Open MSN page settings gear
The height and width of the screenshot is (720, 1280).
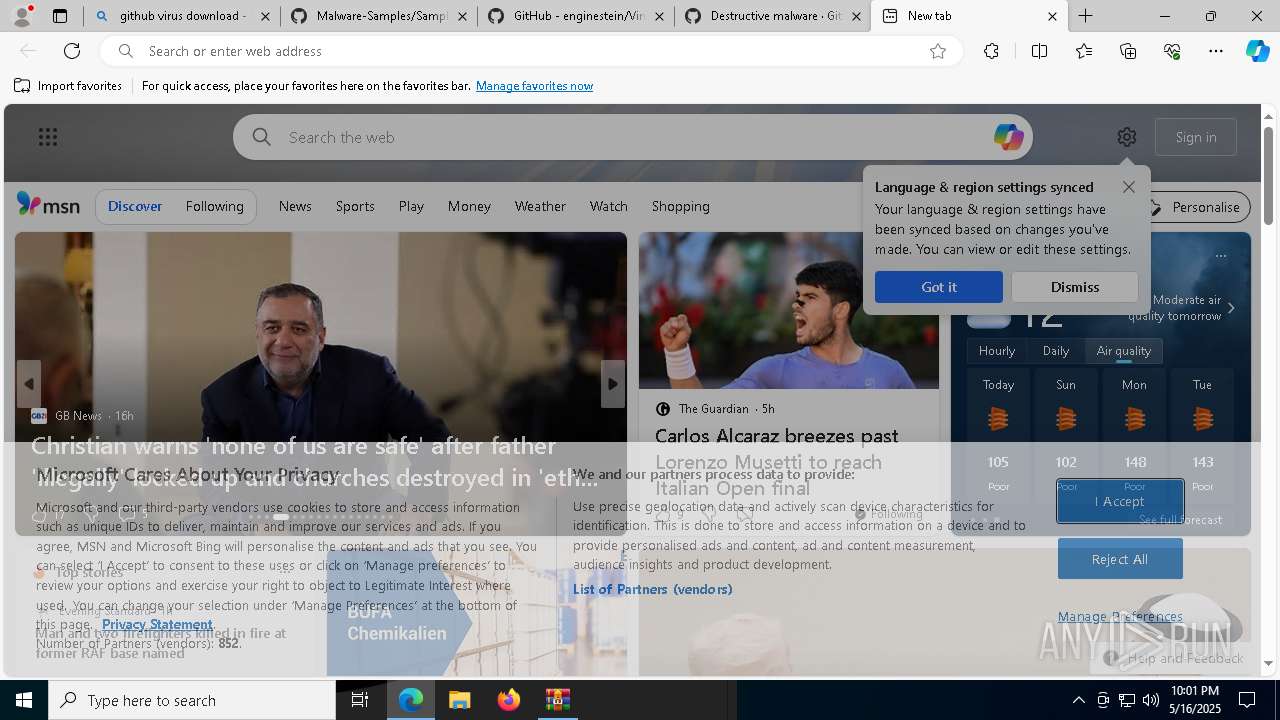pos(1127,137)
